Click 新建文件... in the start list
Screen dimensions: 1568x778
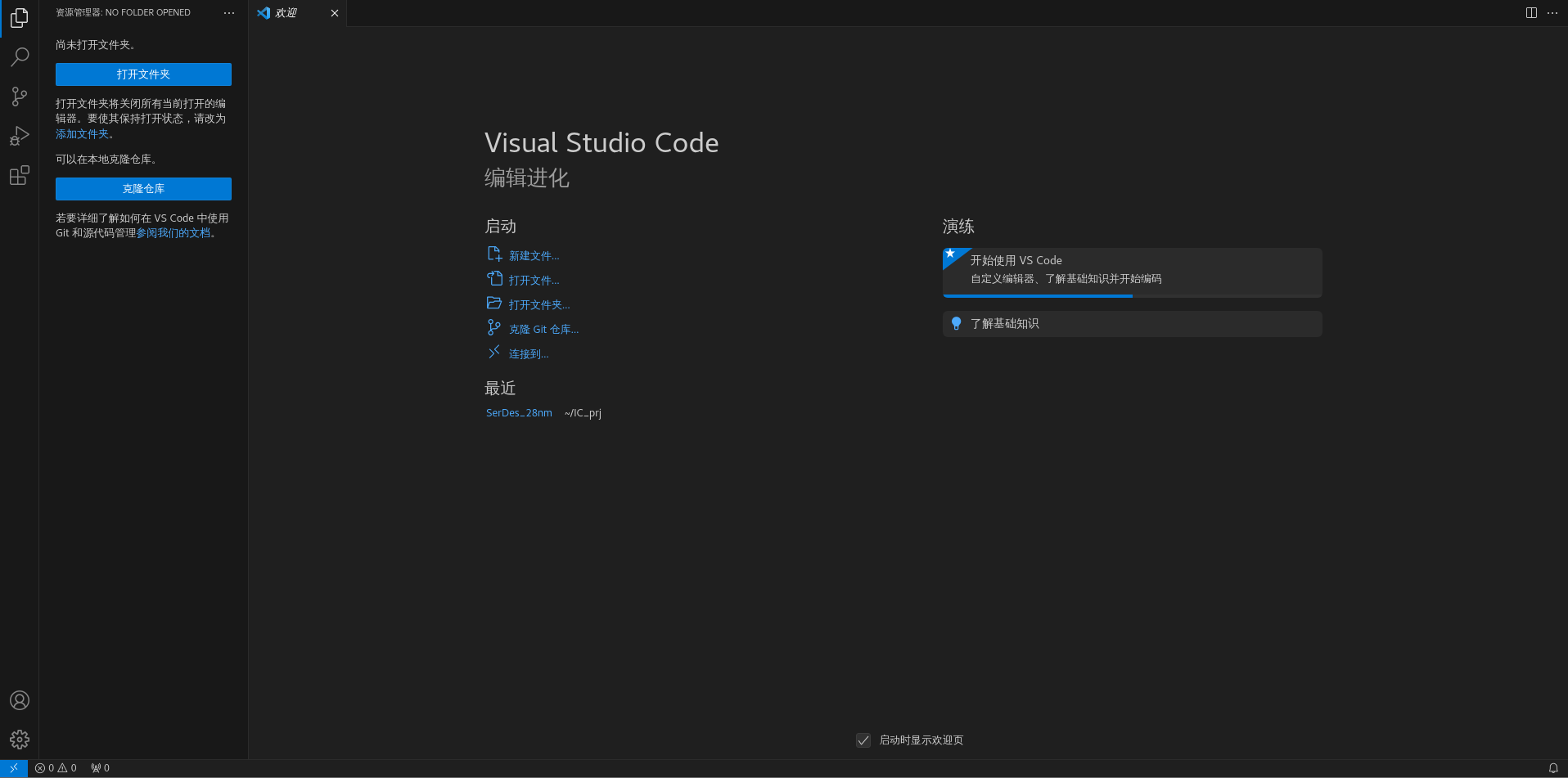pos(534,256)
